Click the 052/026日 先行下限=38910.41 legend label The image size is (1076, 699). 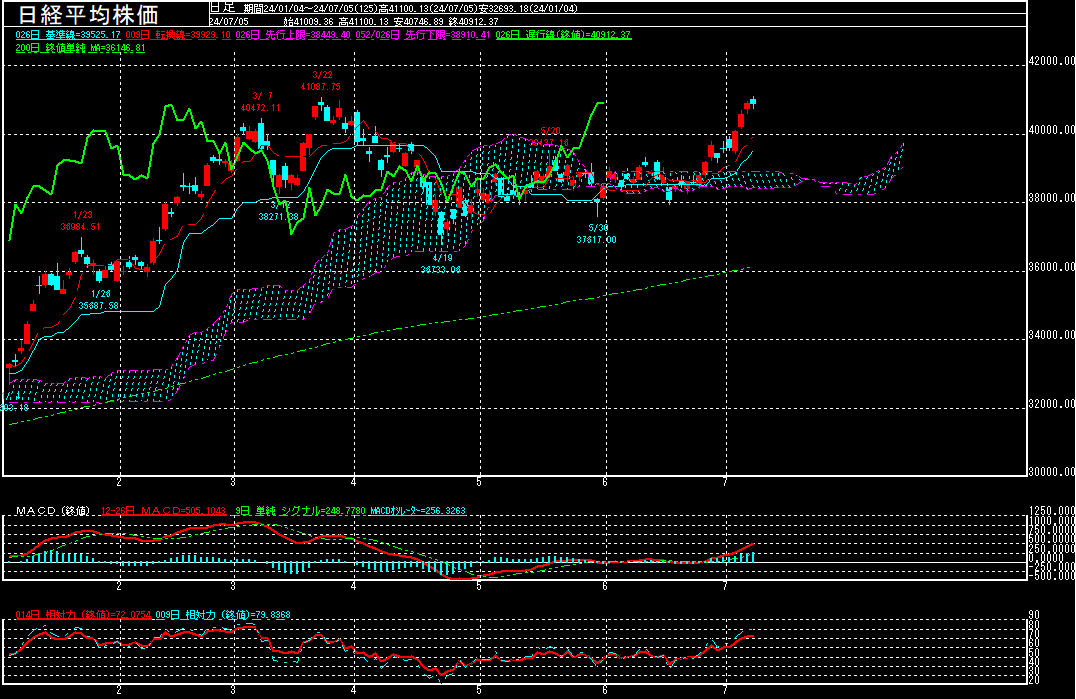click(x=422, y=35)
